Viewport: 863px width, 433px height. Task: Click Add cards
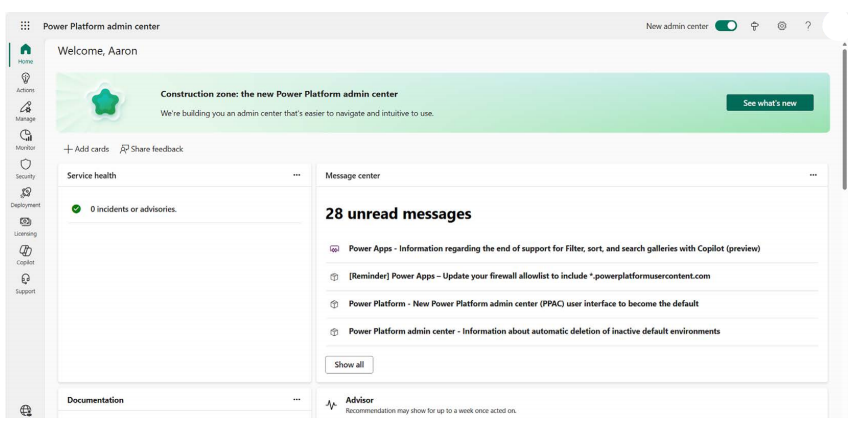[x=86, y=149]
